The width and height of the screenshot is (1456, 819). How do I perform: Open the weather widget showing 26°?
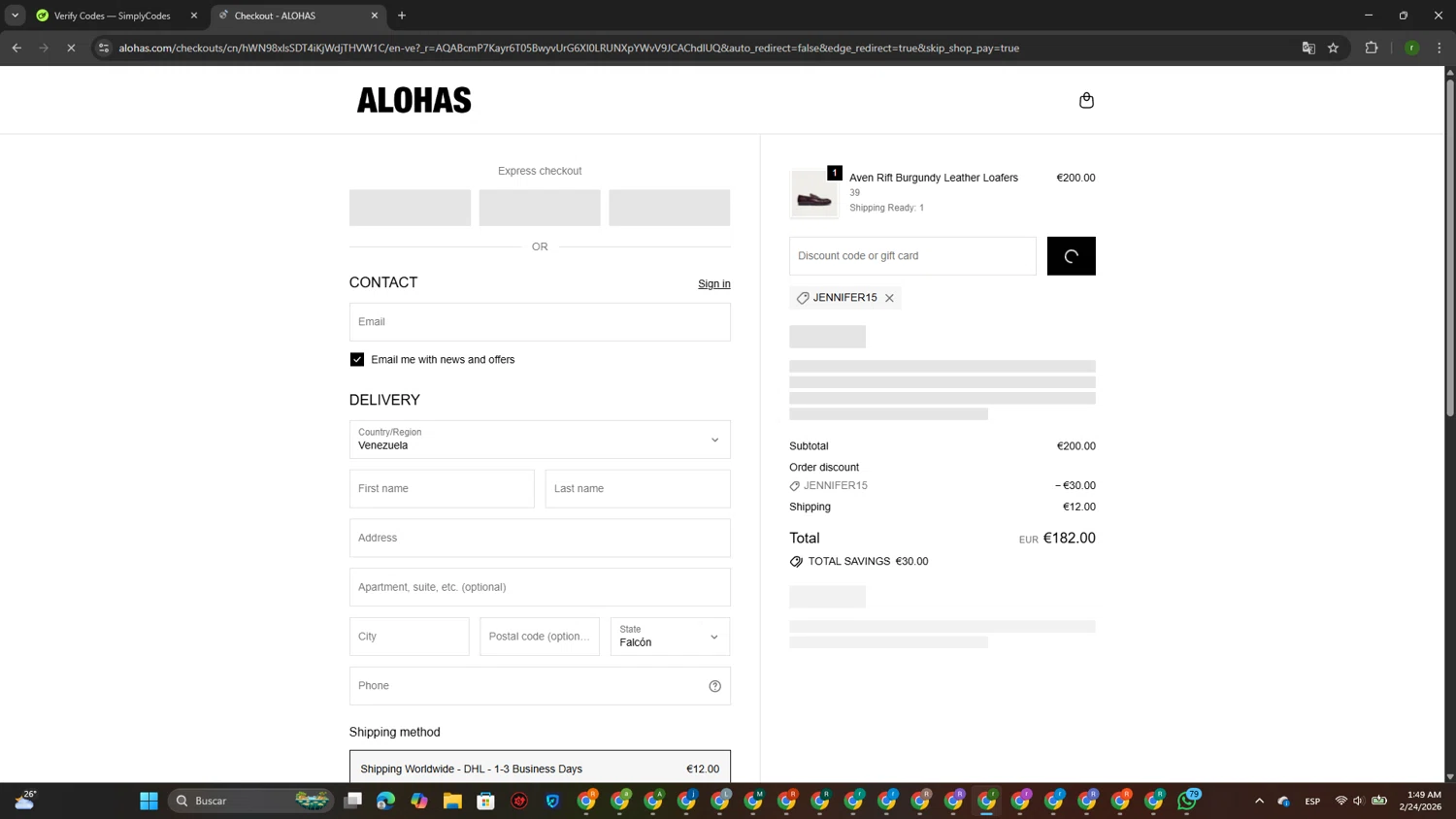tap(25, 801)
